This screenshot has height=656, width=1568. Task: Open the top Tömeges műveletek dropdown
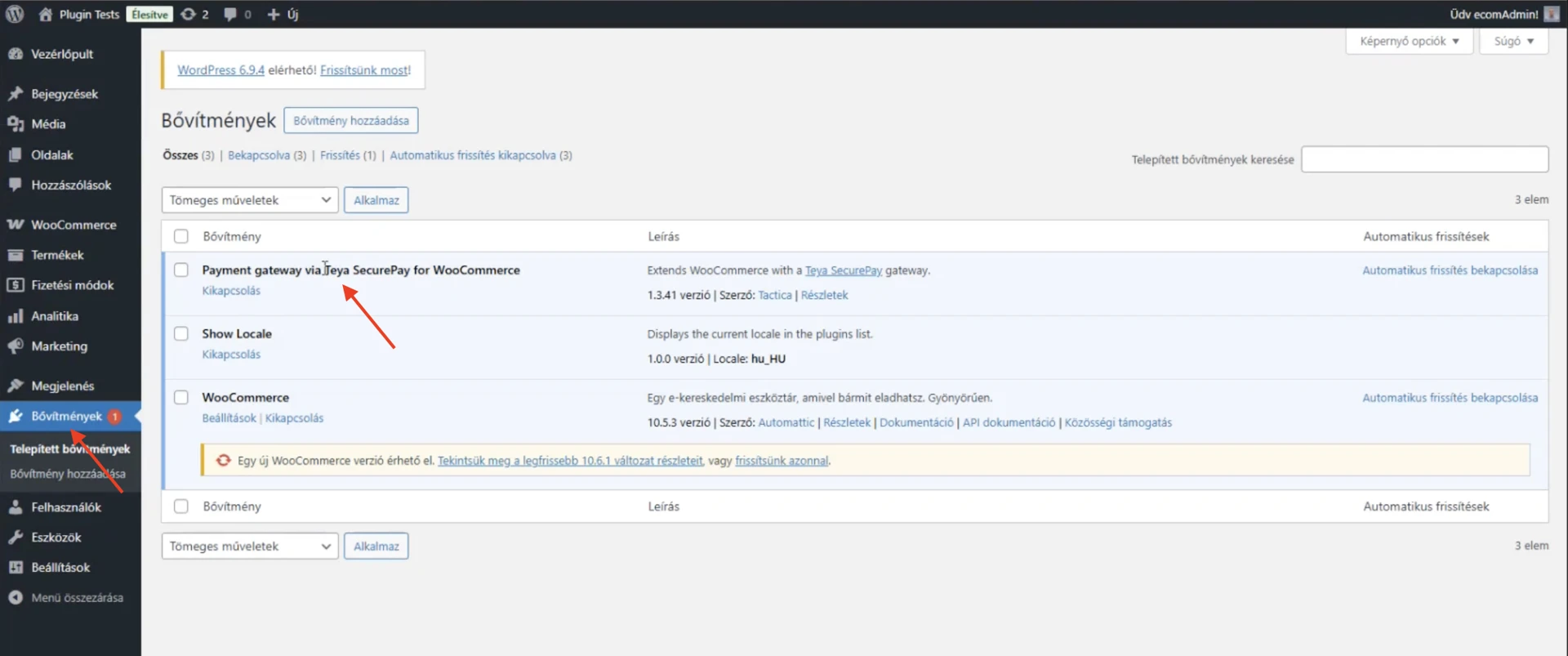[250, 200]
